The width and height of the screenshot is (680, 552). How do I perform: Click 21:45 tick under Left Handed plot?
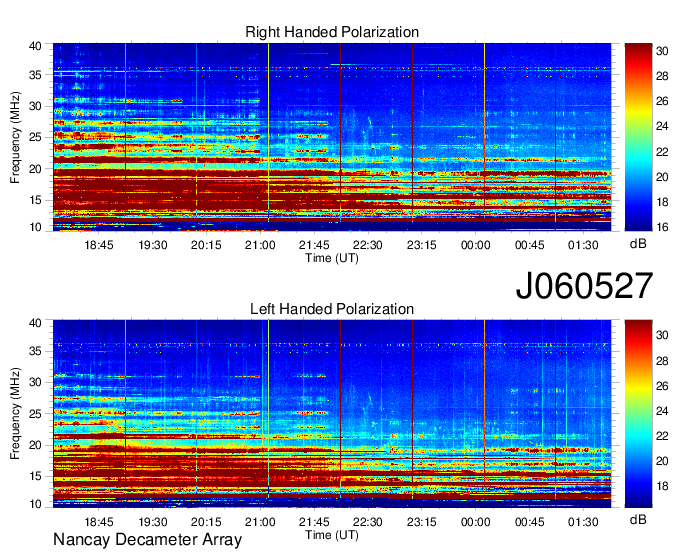pyautogui.click(x=314, y=522)
